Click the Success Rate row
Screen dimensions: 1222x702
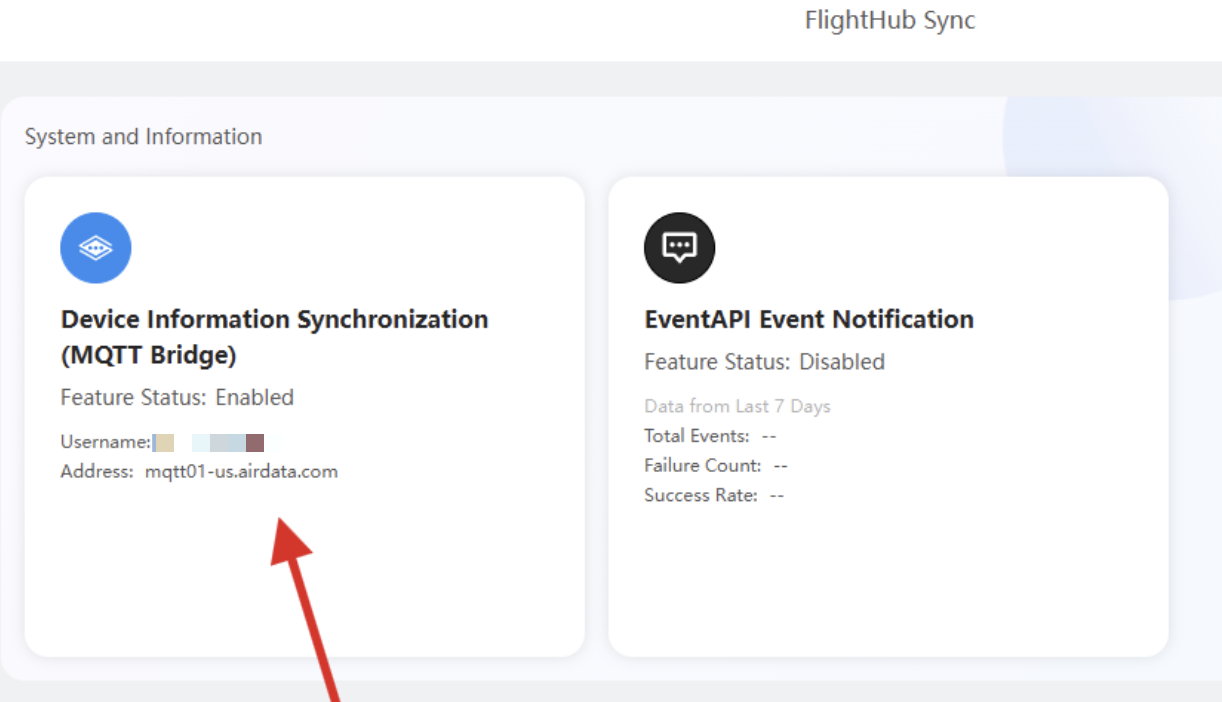[715, 495]
